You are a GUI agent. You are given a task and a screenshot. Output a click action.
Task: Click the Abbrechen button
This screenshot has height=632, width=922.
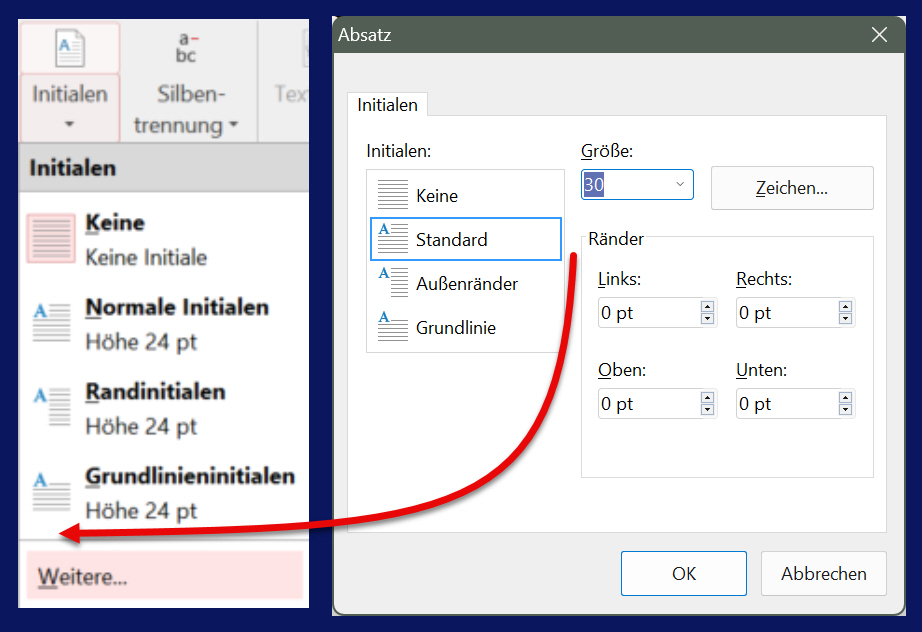point(823,574)
